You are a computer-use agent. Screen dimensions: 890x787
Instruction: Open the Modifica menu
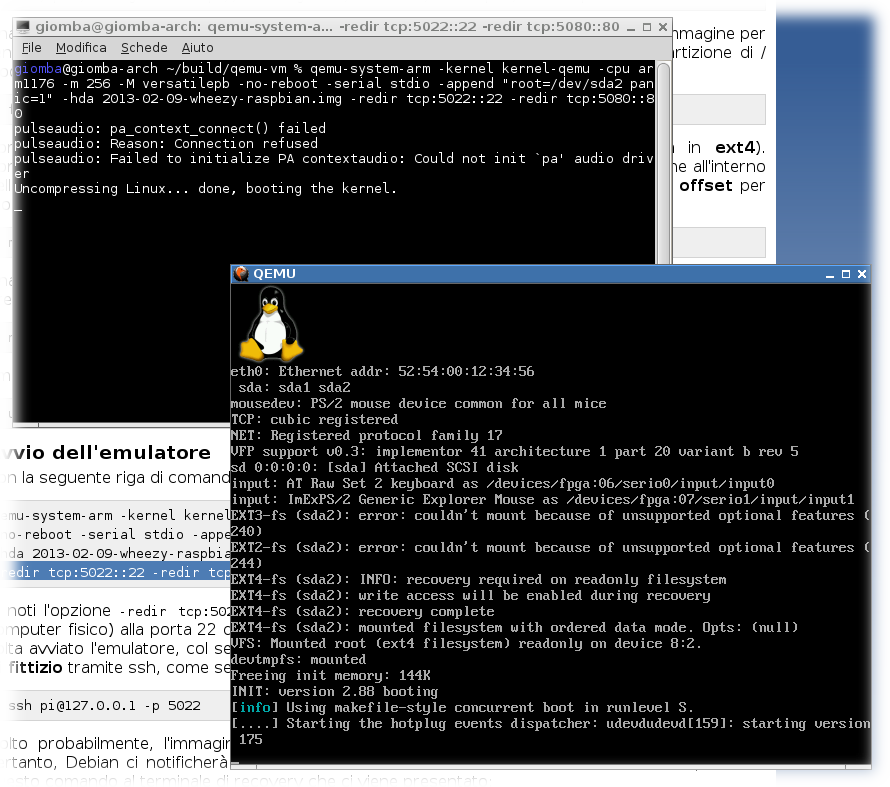coord(81,47)
